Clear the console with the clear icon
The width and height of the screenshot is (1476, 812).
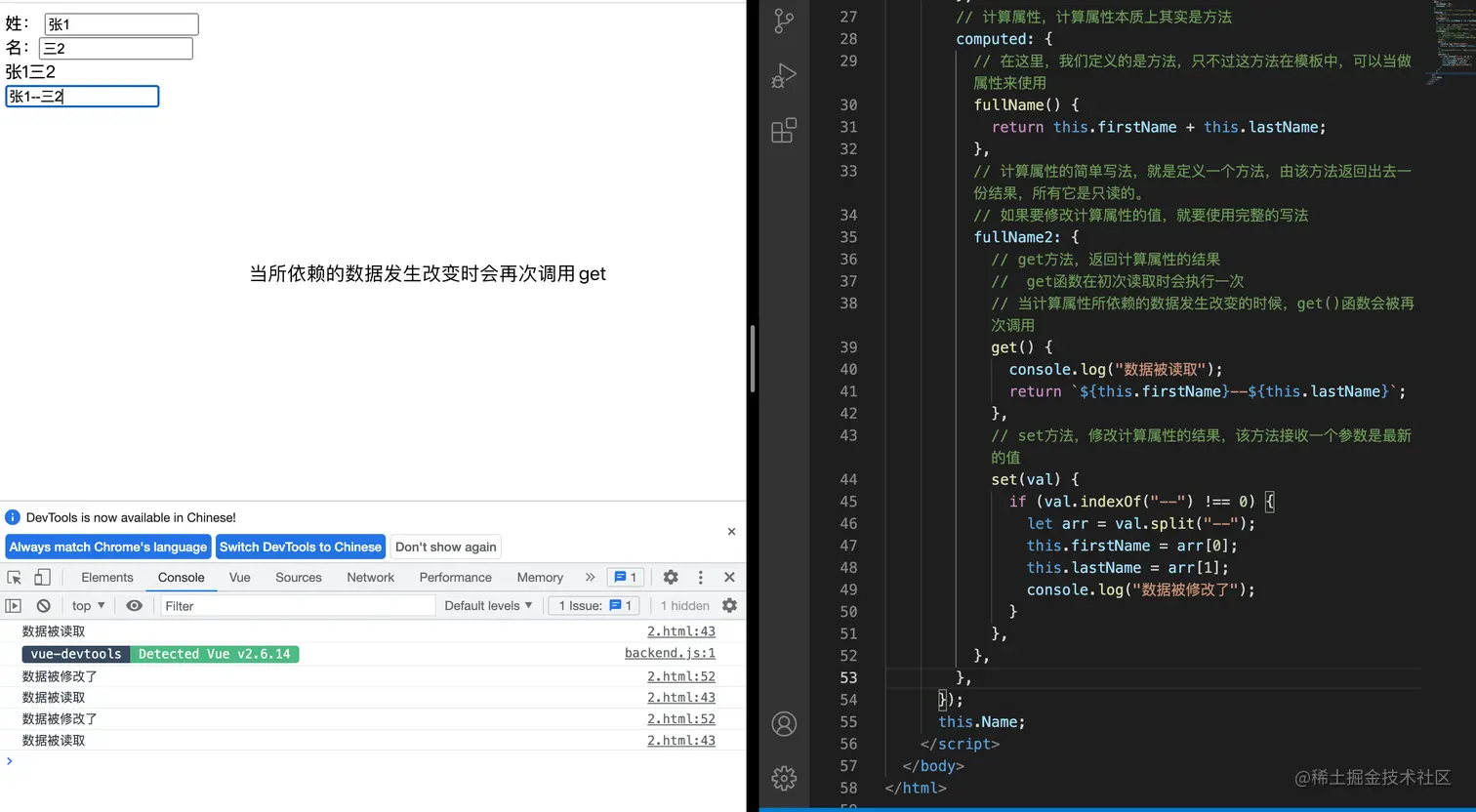coord(43,606)
